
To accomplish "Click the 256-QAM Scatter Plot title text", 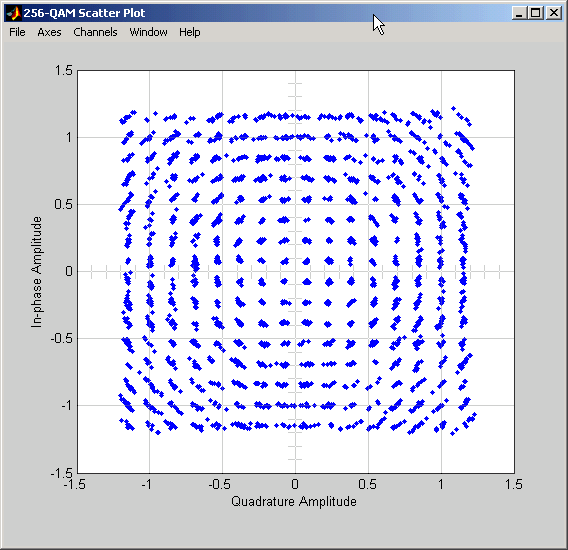I will click(x=84, y=13).
